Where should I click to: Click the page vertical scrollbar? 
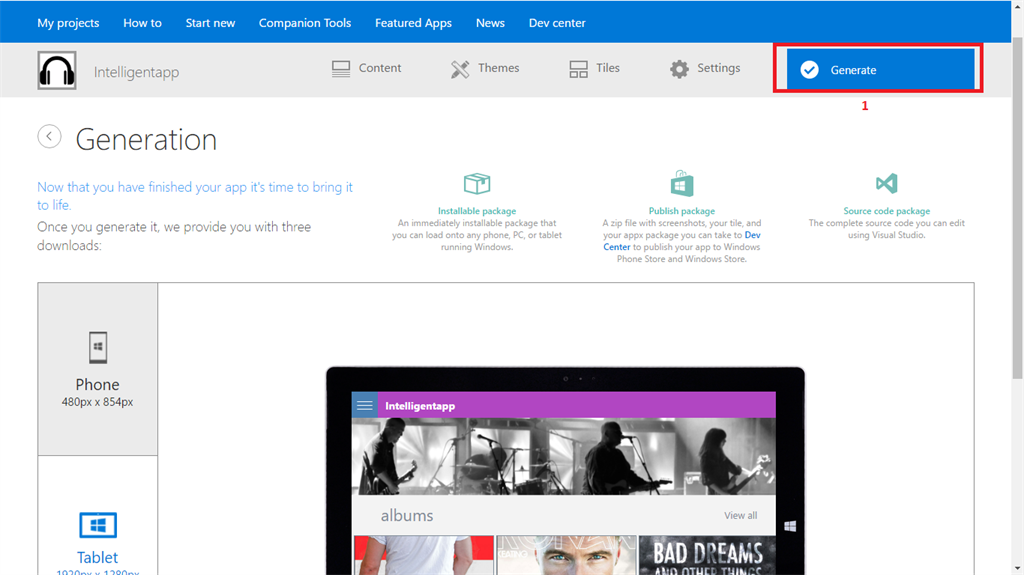pyautogui.click(x=1017, y=208)
